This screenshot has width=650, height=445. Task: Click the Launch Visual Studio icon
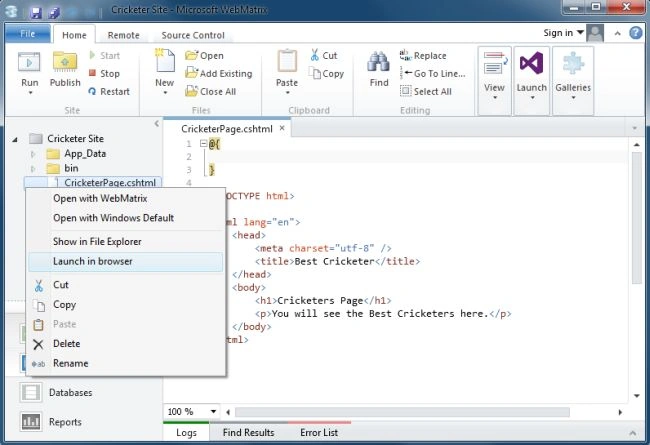click(x=531, y=63)
